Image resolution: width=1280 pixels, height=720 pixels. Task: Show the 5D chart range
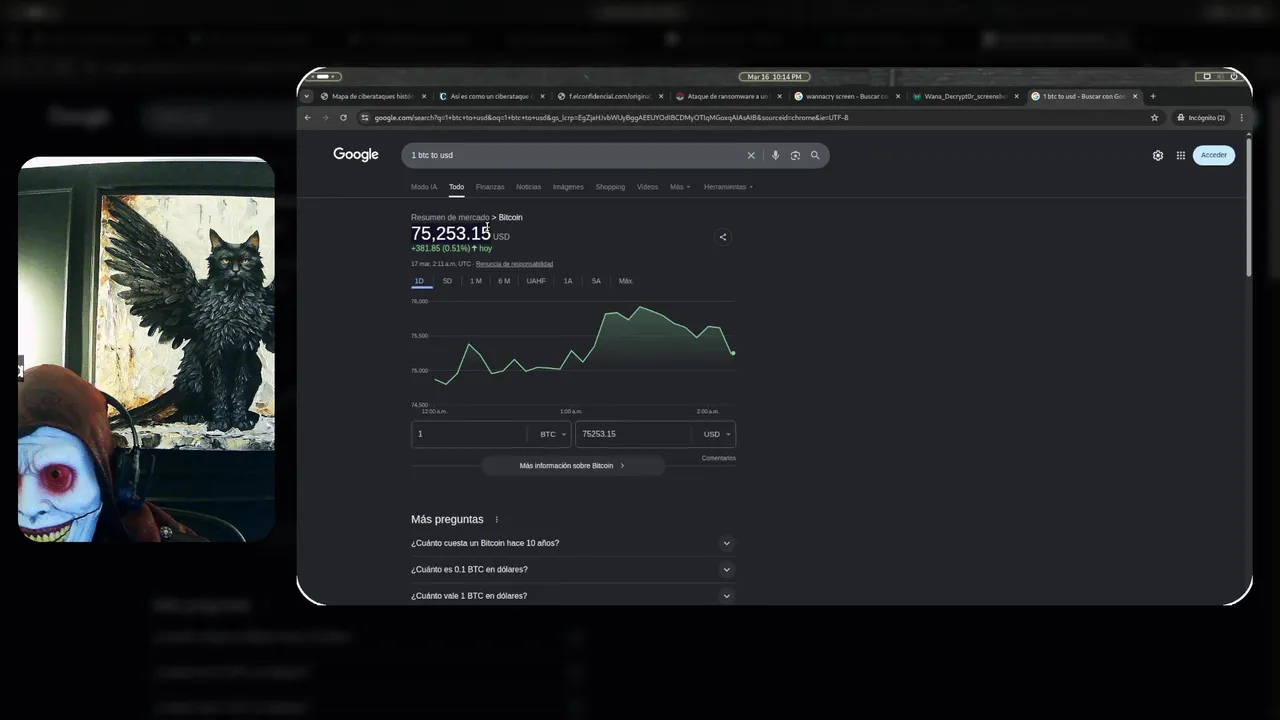pos(447,281)
